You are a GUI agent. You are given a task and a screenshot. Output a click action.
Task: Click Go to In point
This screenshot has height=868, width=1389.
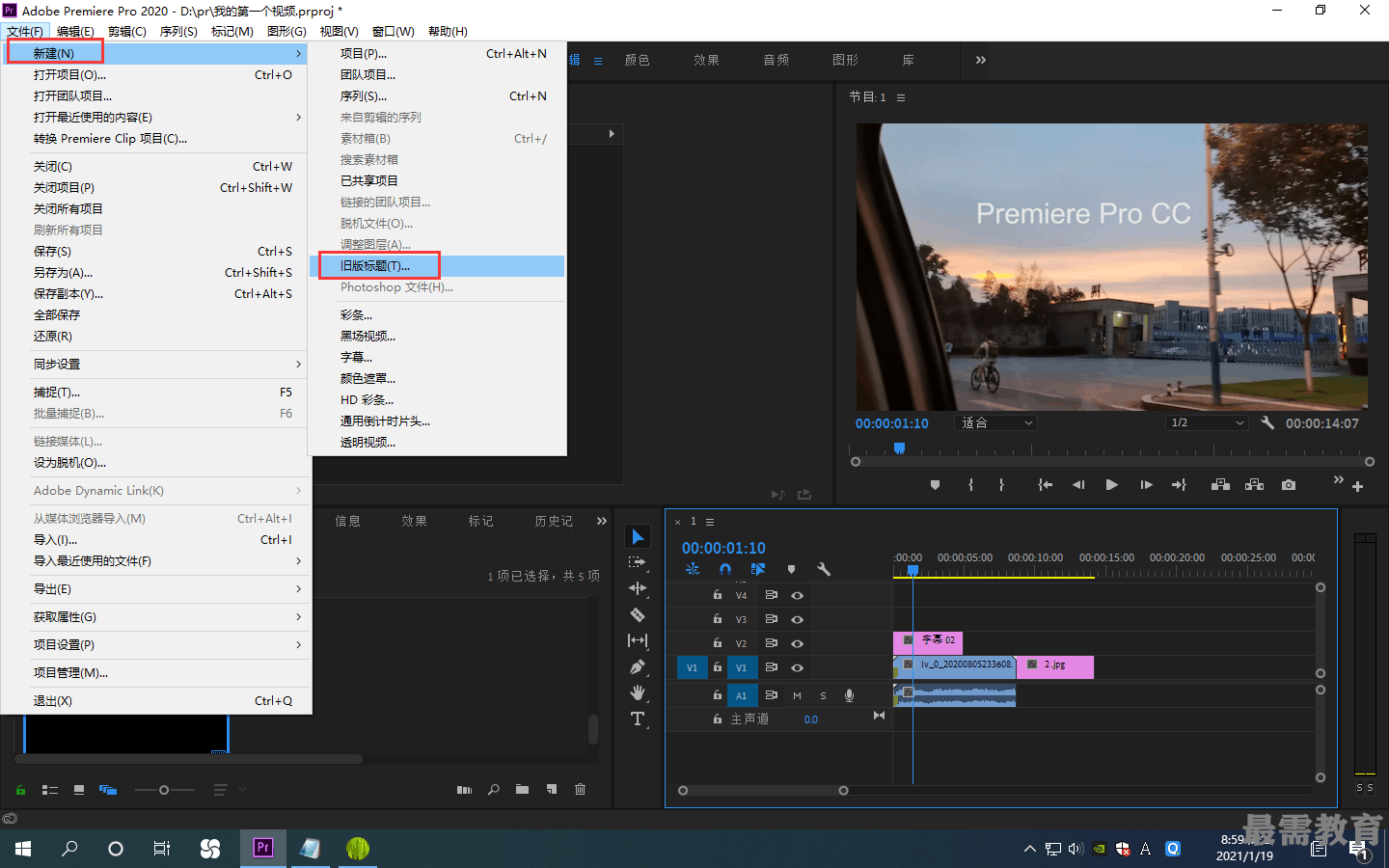tap(1045, 485)
